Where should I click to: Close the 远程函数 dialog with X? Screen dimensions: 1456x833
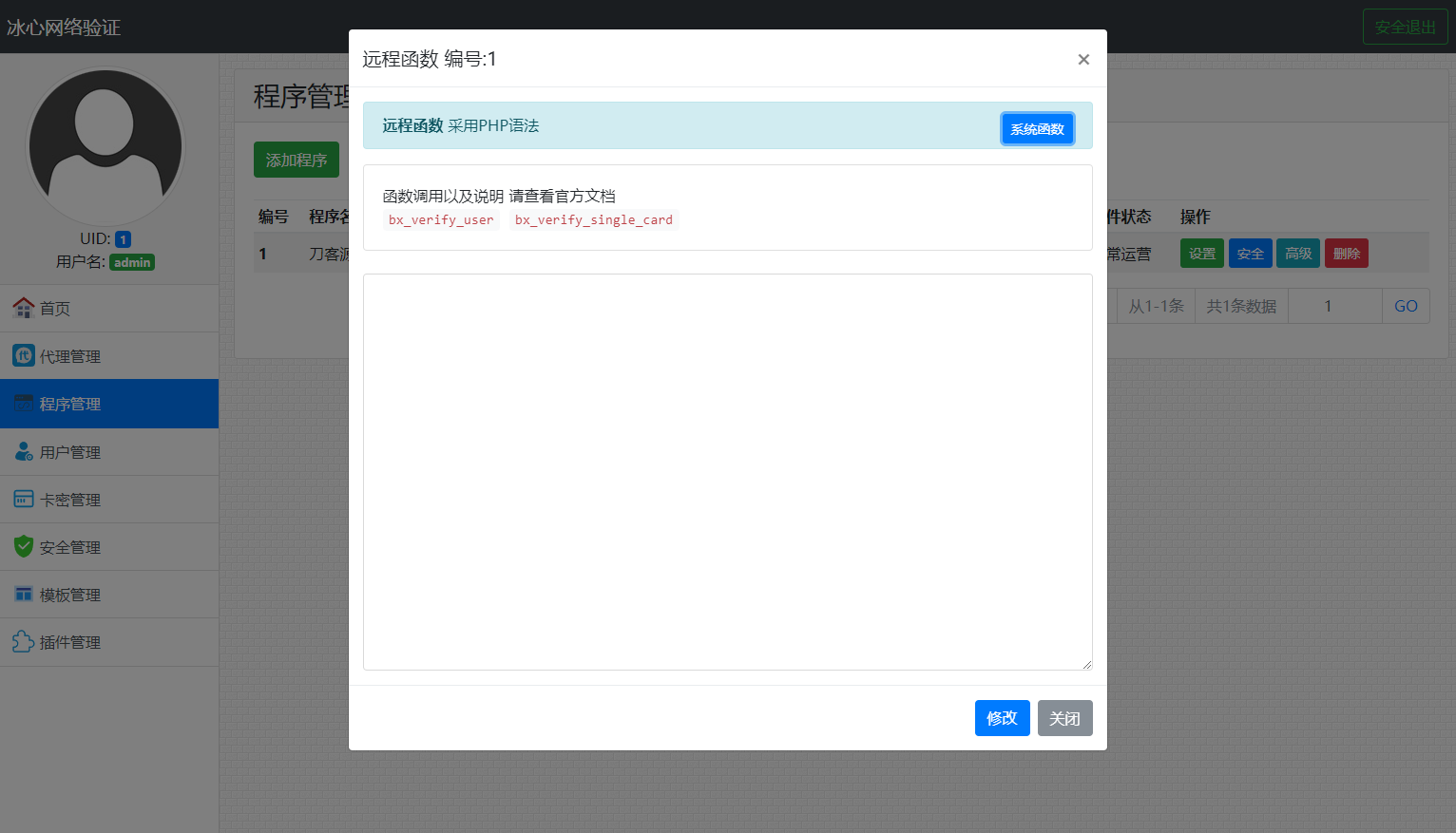pos(1083,59)
